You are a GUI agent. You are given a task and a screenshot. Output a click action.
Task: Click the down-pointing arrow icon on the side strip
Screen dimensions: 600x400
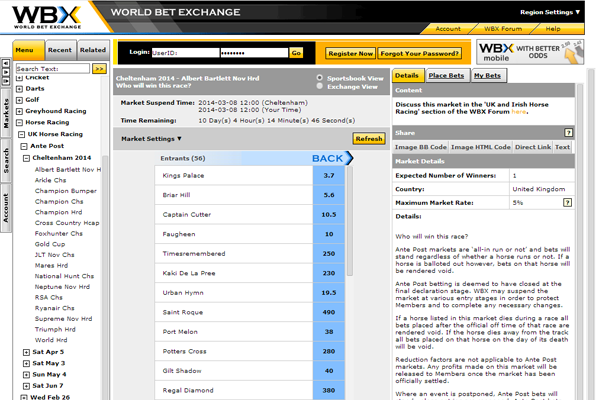[6, 72]
